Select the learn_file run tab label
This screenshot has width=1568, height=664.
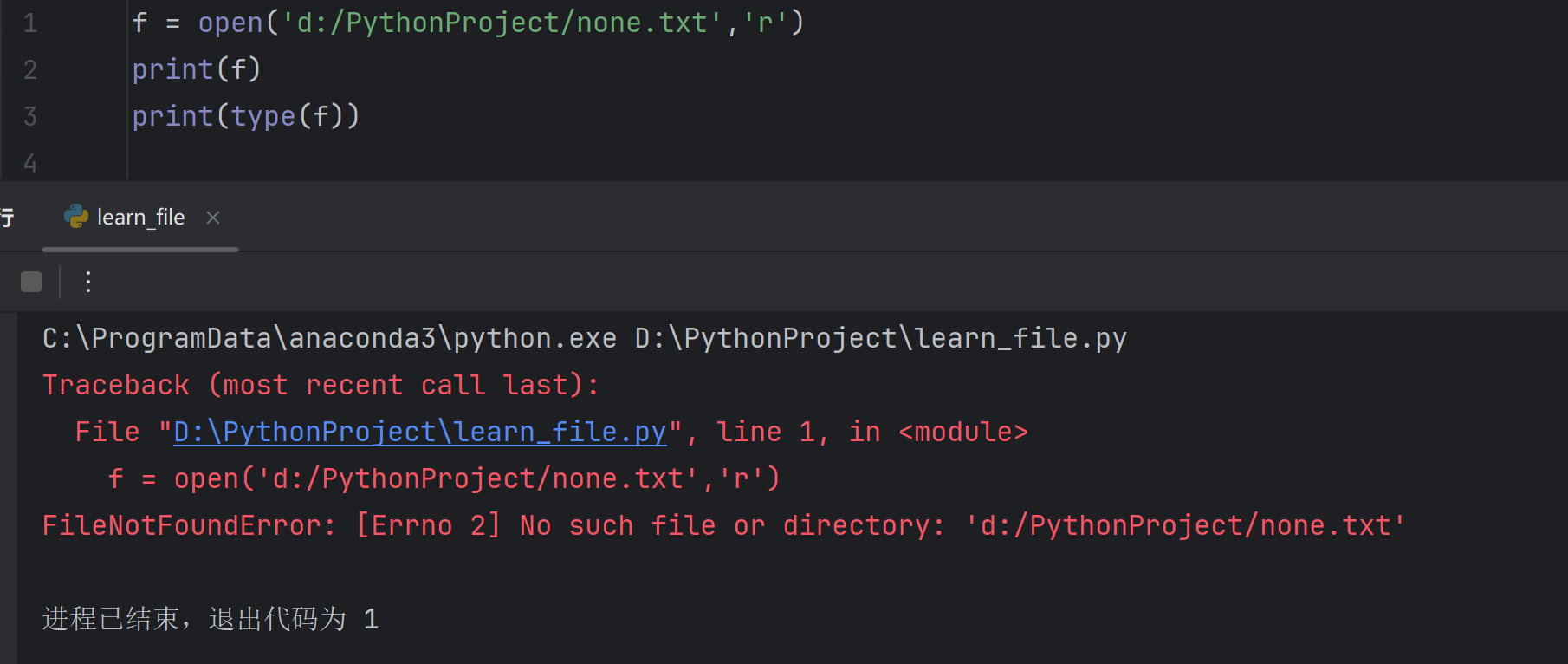coord(141,218)
